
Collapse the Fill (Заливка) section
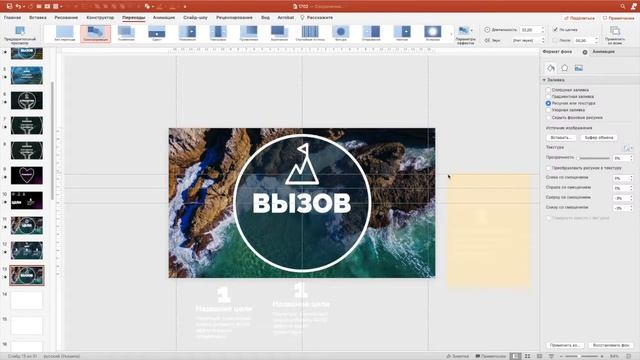click(x=544, y=80)
